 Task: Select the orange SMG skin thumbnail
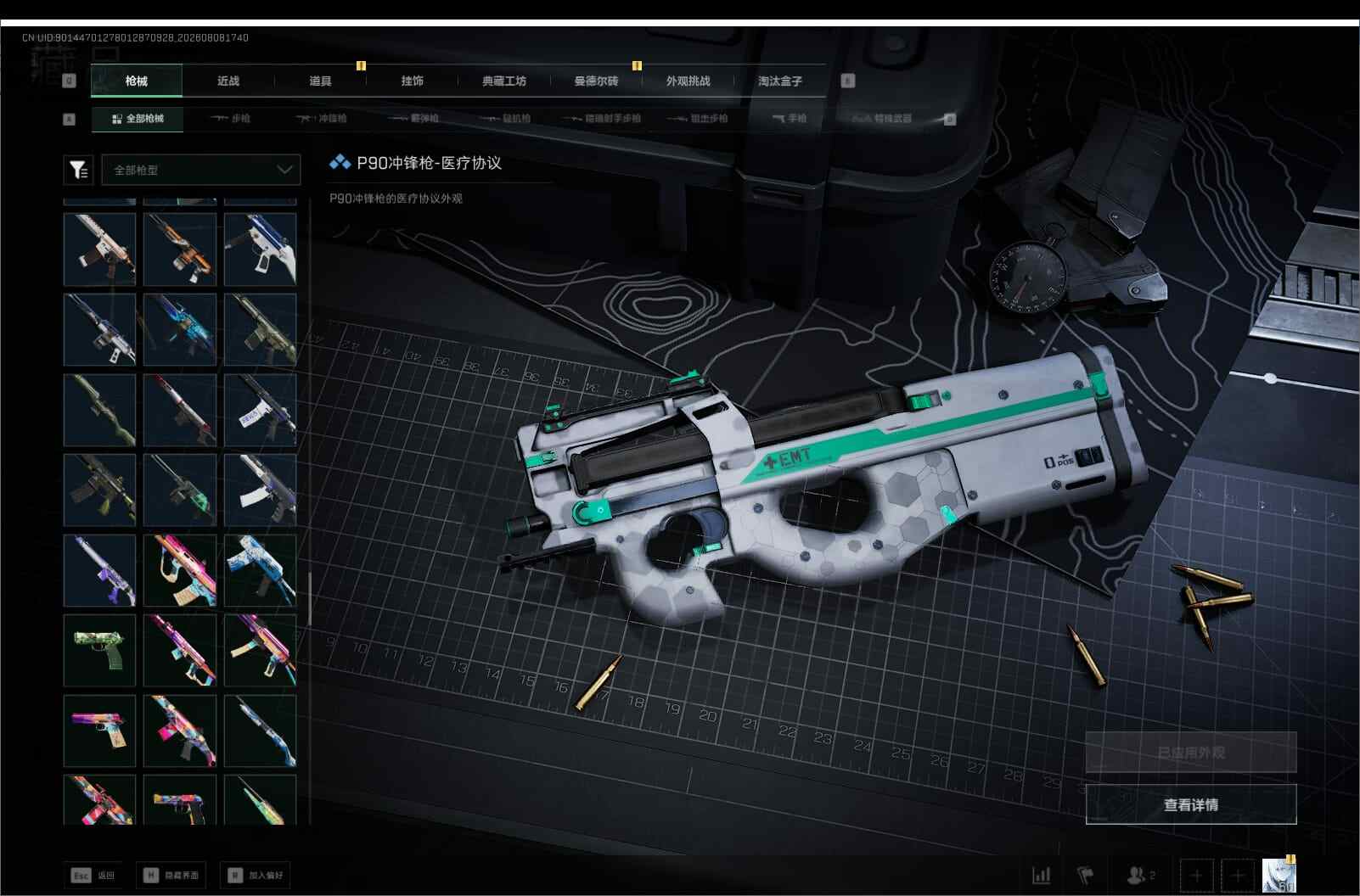[x=180, y=249]
